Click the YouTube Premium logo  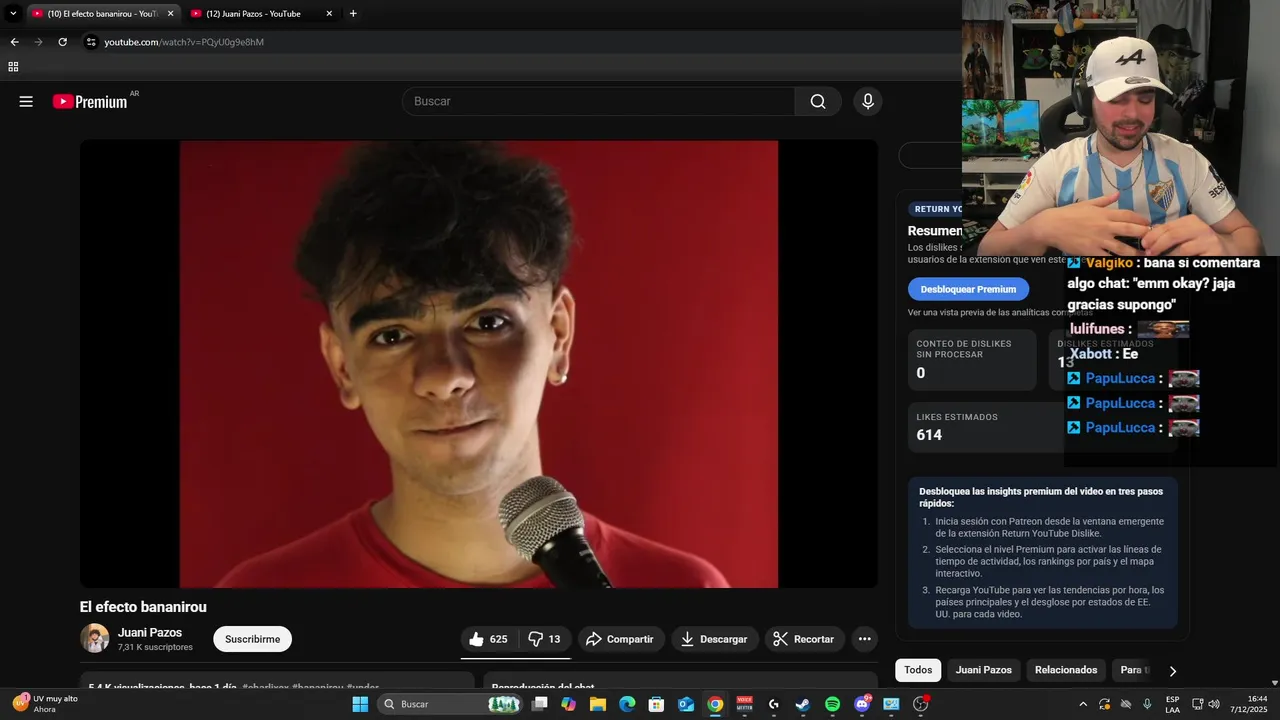(x=91, y=101)
